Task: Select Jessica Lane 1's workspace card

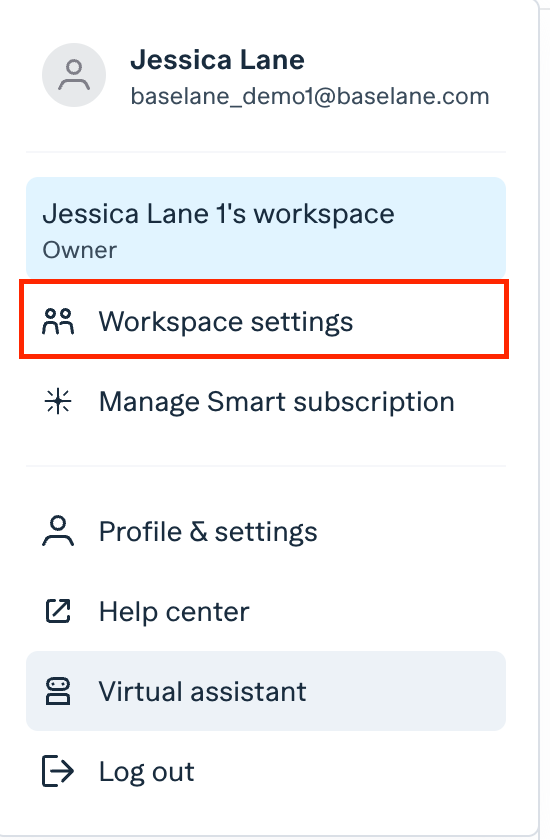Action: click(266, 228)
